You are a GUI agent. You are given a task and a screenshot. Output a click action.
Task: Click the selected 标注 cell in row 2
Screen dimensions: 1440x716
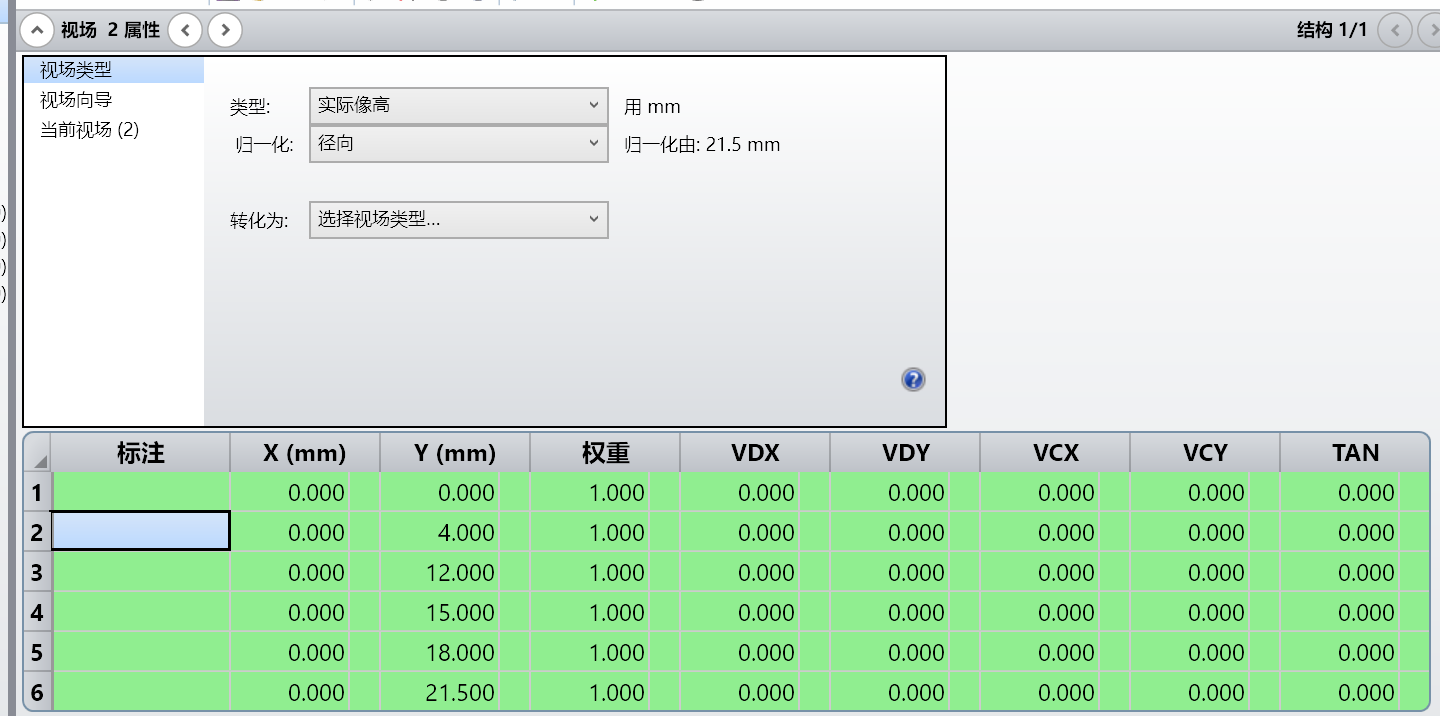140,531
